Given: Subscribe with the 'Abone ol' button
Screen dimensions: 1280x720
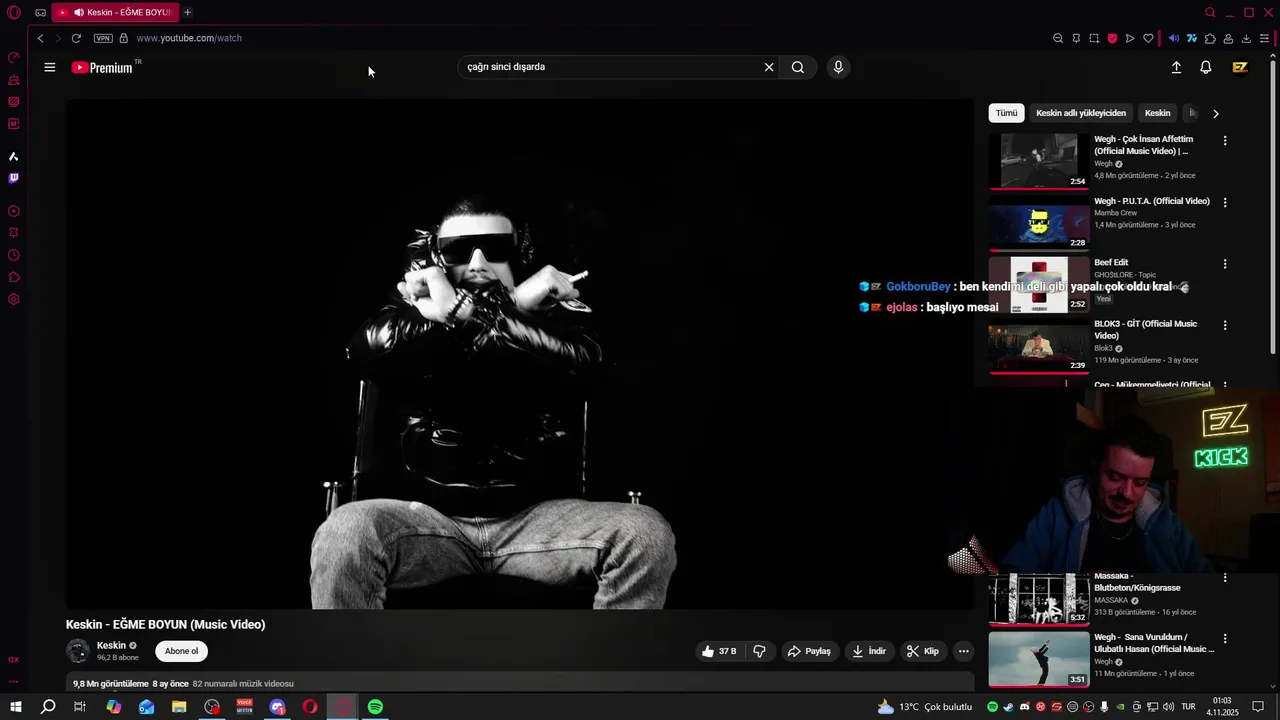Looking at the screenshot, I should point(181,651).
